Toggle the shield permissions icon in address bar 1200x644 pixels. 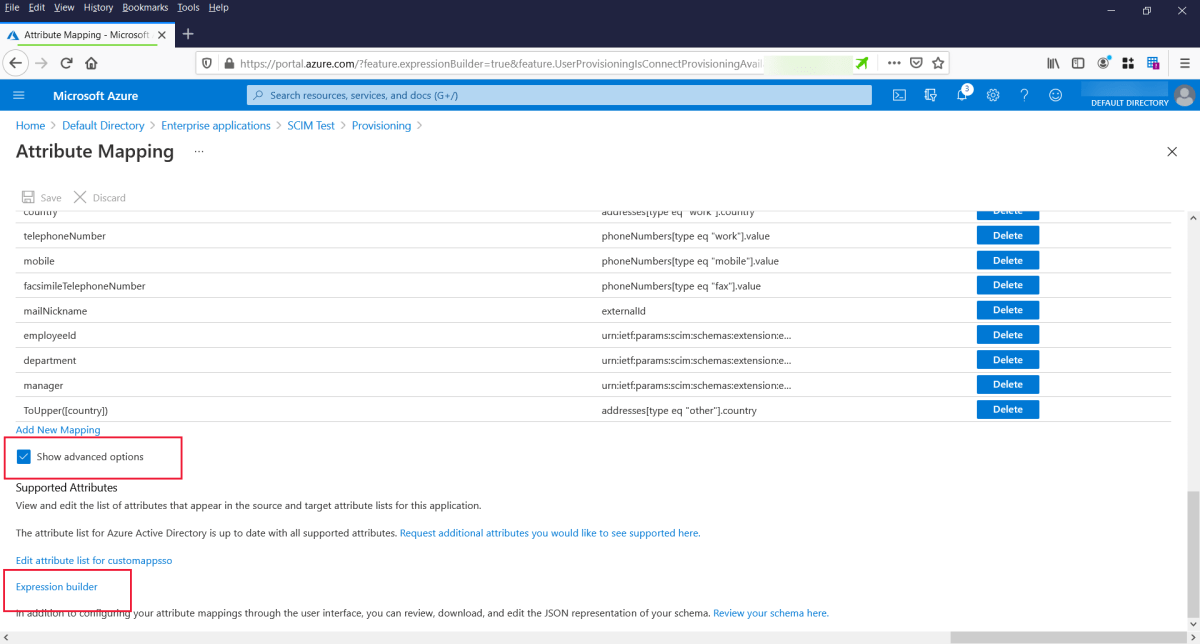pyautogui.click(x=207, y=62)
